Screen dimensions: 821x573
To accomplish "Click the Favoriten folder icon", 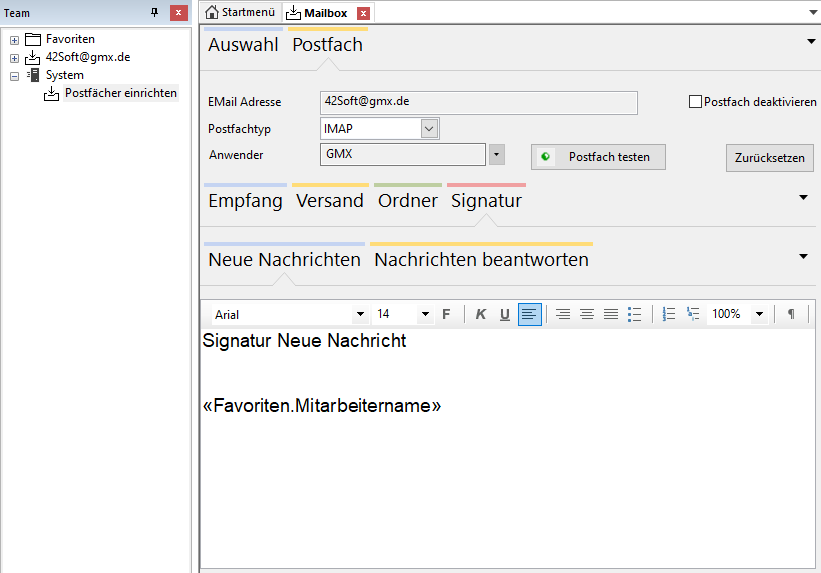I will tap(32, 39).
